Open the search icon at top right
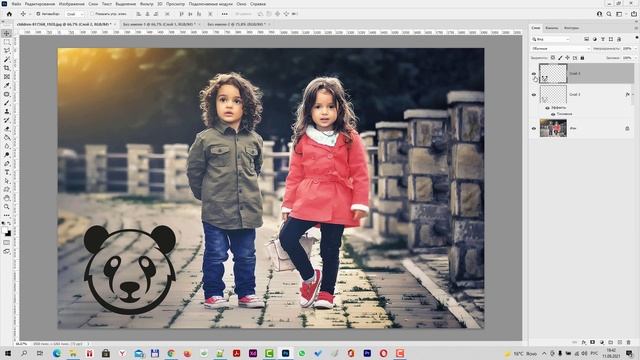Image resolution: width=640 pixels, height=360 pixels. 609,14
